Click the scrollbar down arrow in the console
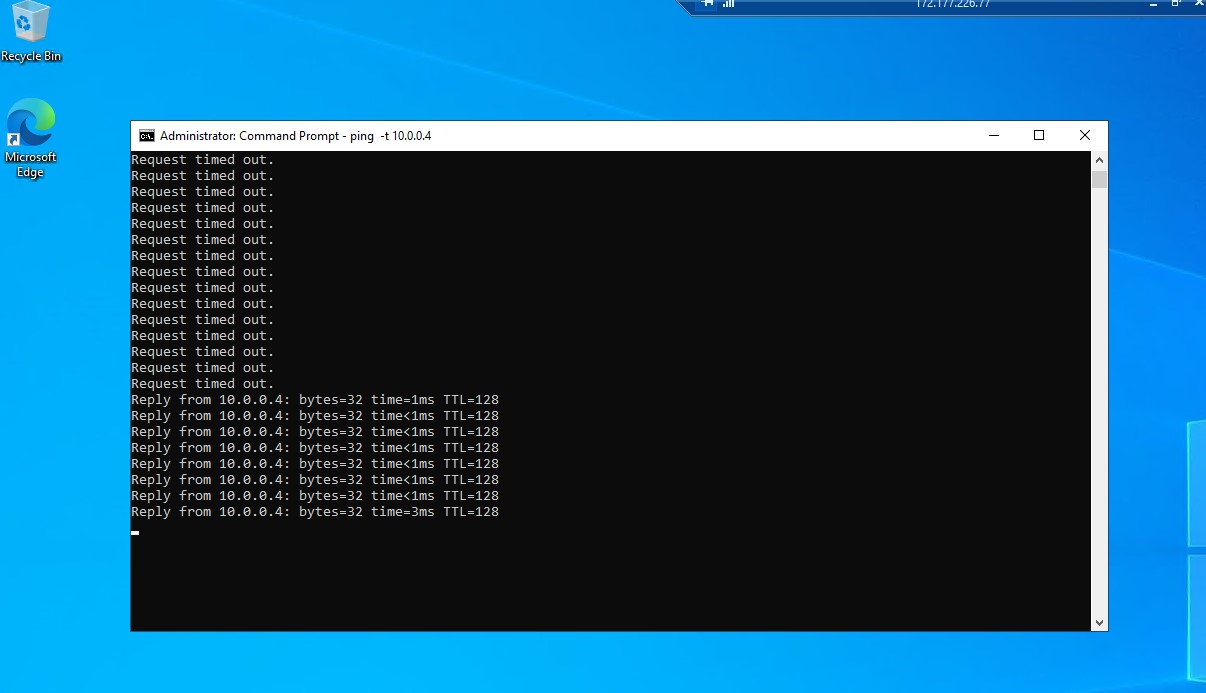The height and width of the screenshot is (693, 1206). [1099, 621]
